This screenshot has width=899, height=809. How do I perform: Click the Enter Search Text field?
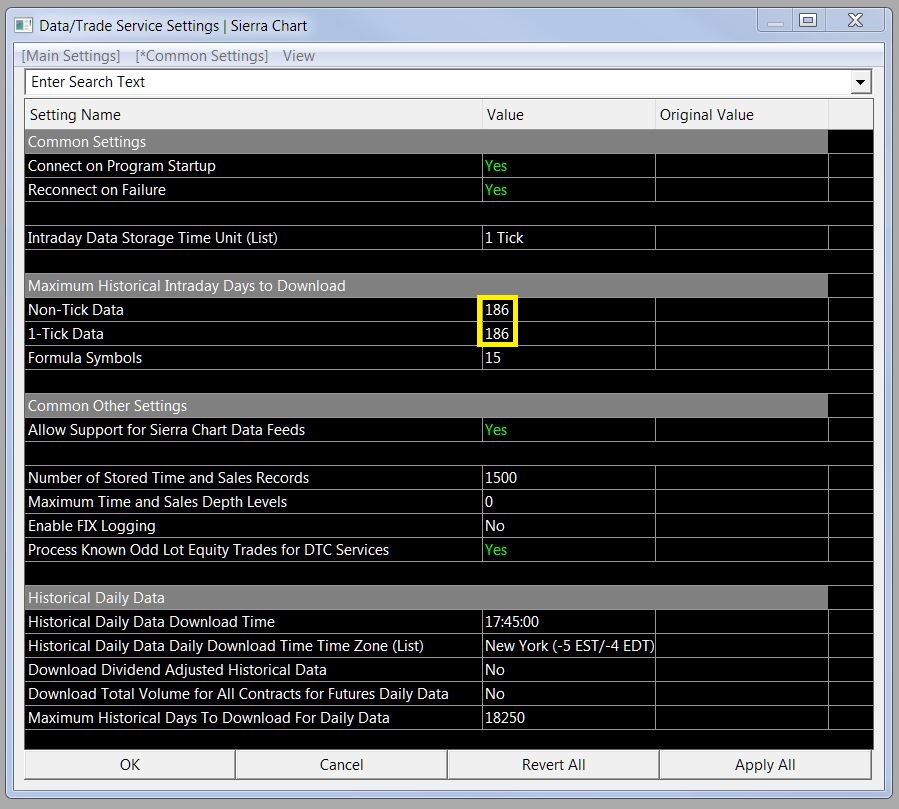[438, 82]
